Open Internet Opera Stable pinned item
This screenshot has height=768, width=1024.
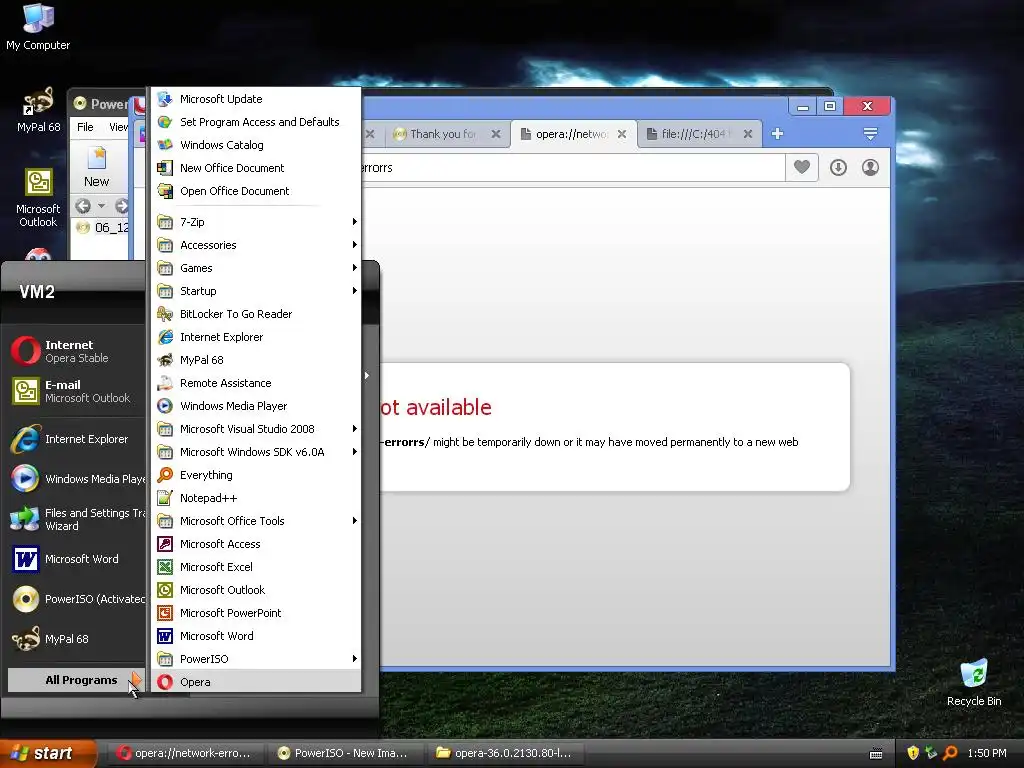(76, 351)
